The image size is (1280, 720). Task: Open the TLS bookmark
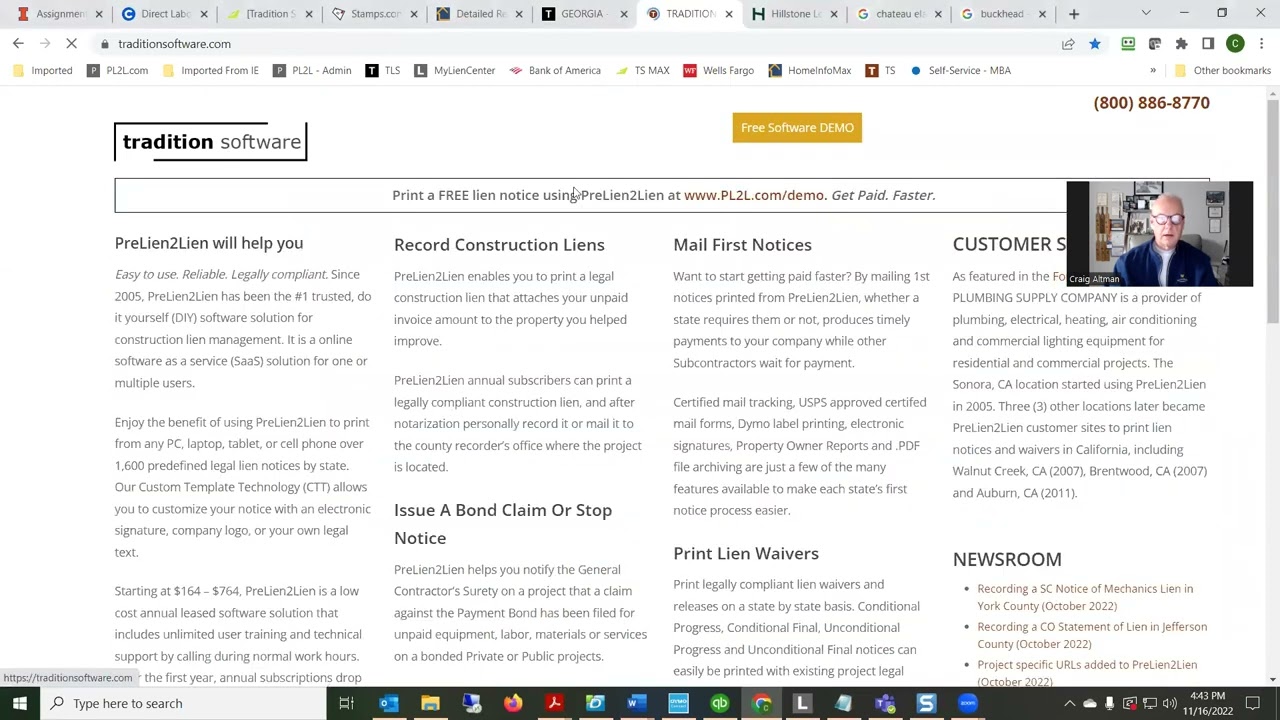pos(382,71)
